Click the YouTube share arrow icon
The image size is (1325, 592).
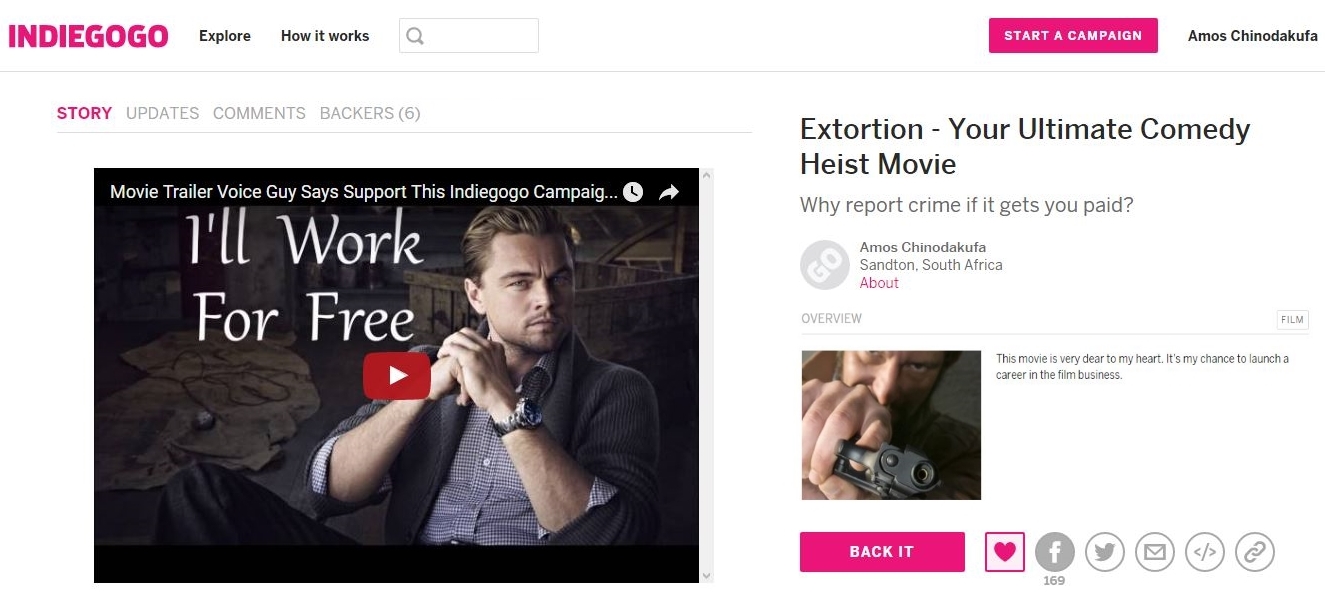click(x=669, y=192)
